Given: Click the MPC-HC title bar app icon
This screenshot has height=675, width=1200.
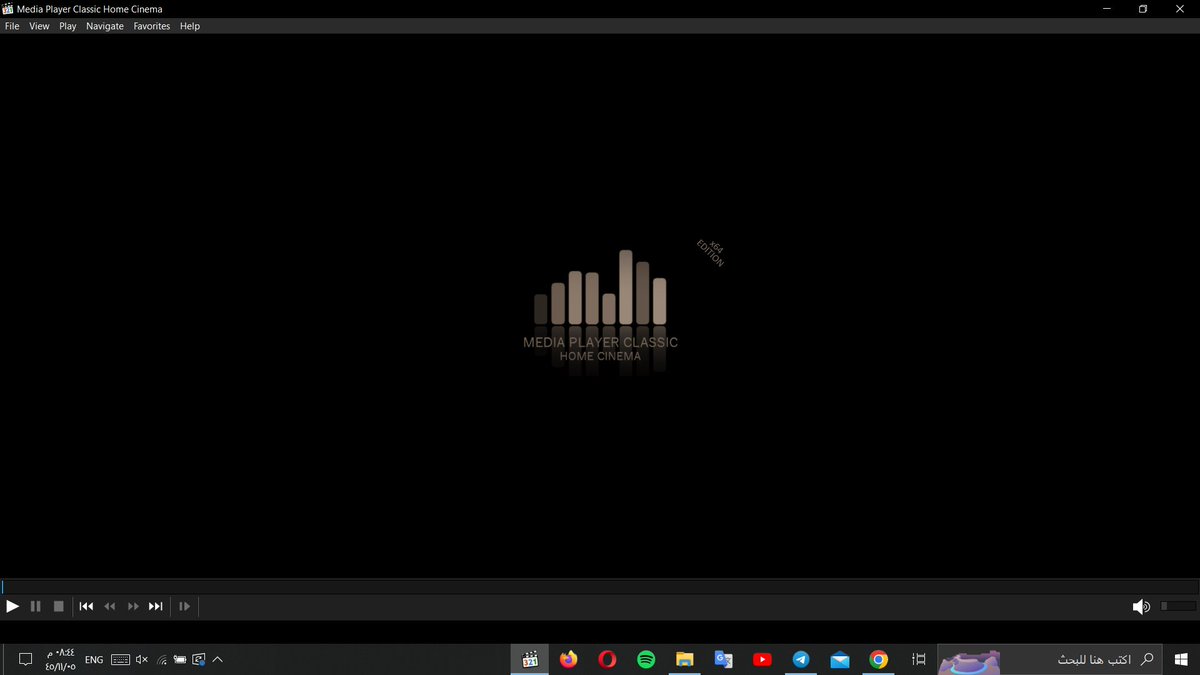Looking at the screenshot, I should 8,9.
